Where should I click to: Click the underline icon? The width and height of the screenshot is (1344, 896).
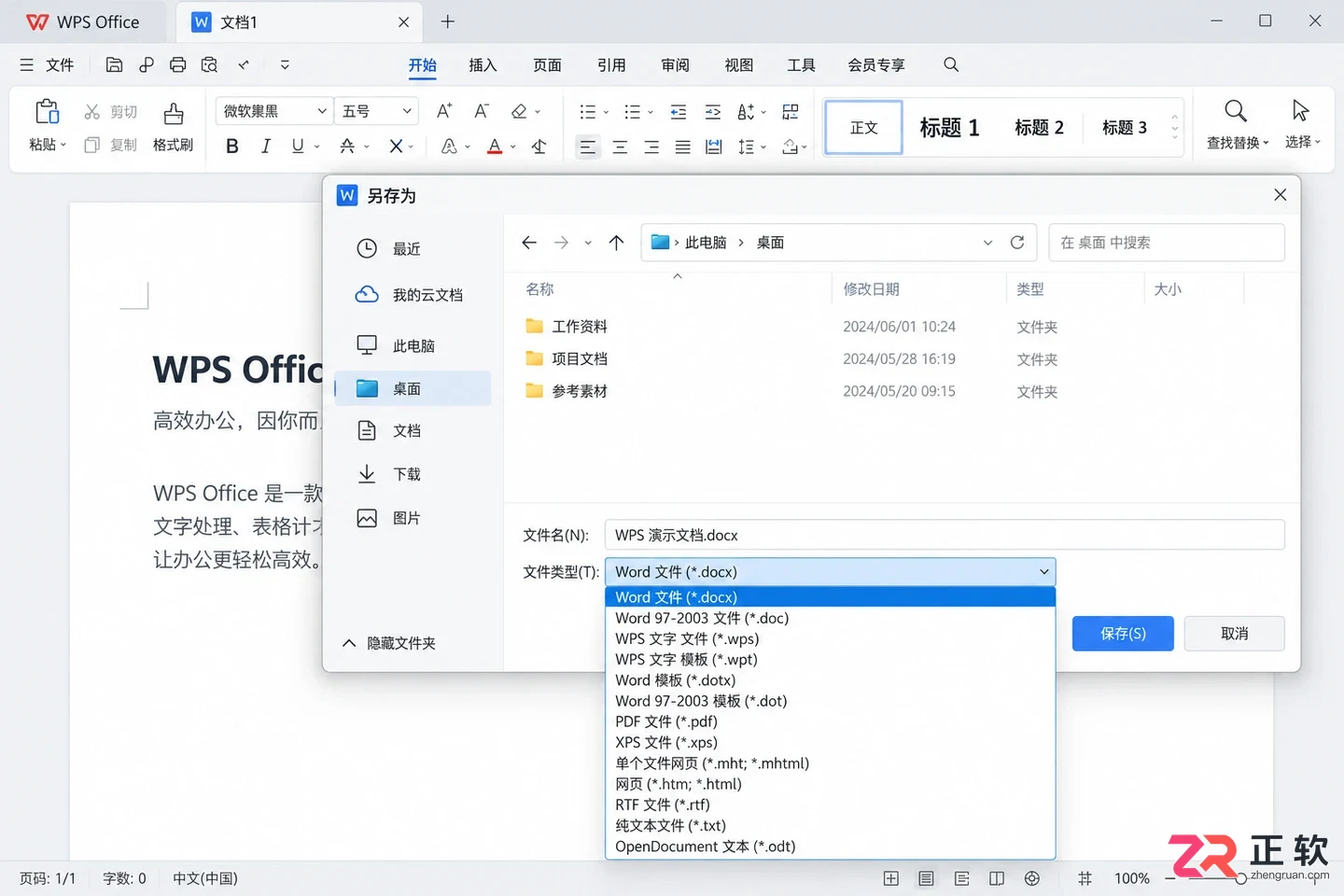coord(298,146)
